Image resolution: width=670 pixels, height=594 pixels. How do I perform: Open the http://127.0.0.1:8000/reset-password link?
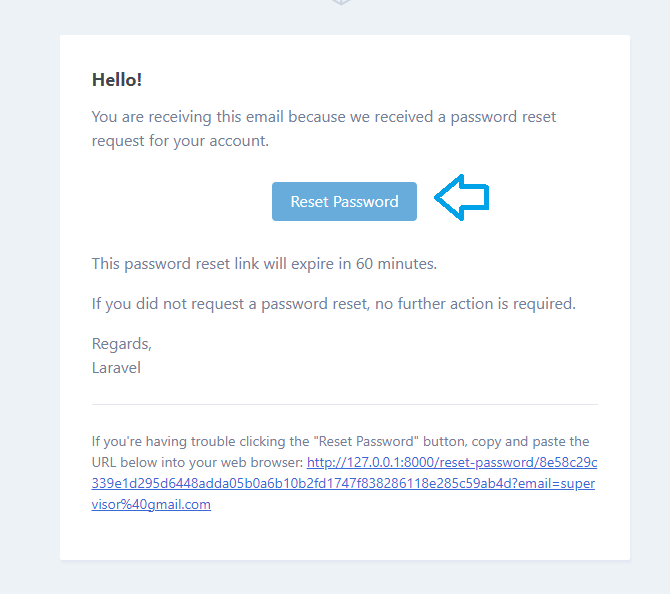coord(452,462)
